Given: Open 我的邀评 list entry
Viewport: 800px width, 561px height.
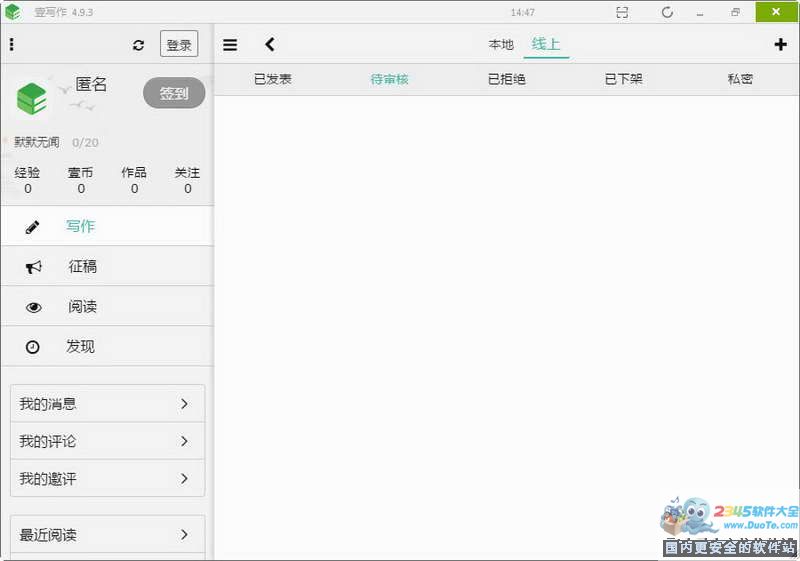Looking at the screenshot, I should pyautogui.click(x=108, y=478).
